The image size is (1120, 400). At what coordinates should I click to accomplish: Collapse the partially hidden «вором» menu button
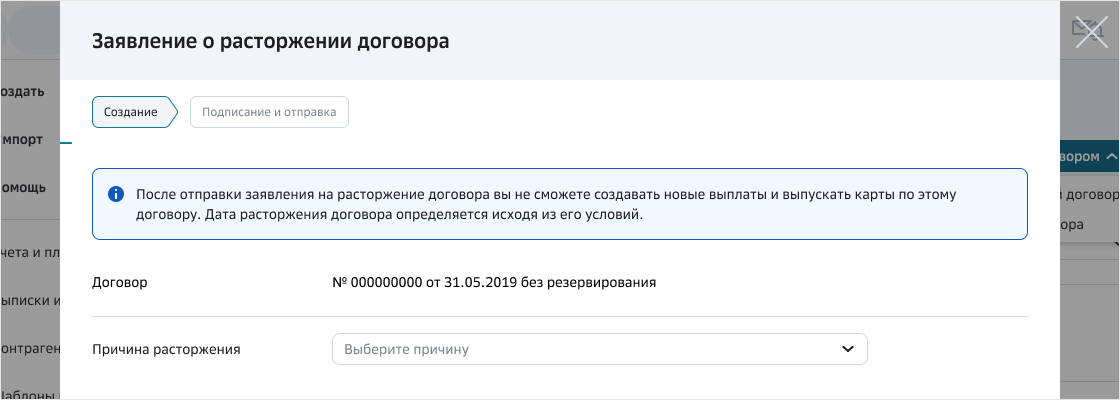click(x=1085, y=157)
